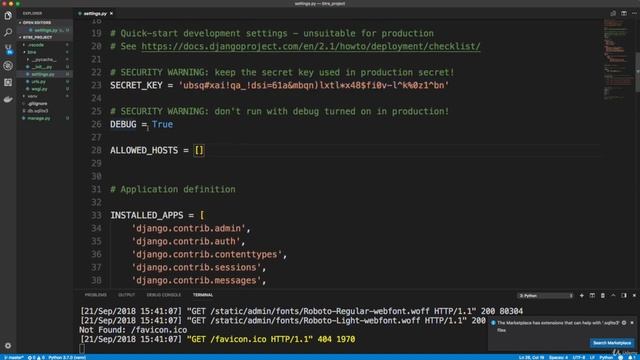
Task: Click 'Not Found: /favicon.ico' terminal line
Action: 133,330
